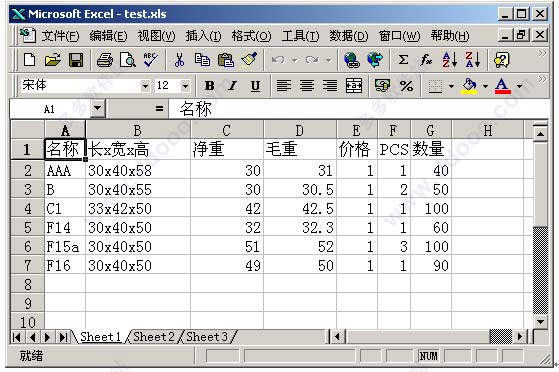
Task: Sort descending with the Z-A icon
Action: 473,60
